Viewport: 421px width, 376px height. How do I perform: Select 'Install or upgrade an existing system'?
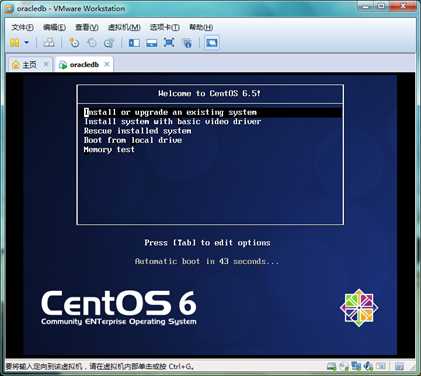coord(212,112)
